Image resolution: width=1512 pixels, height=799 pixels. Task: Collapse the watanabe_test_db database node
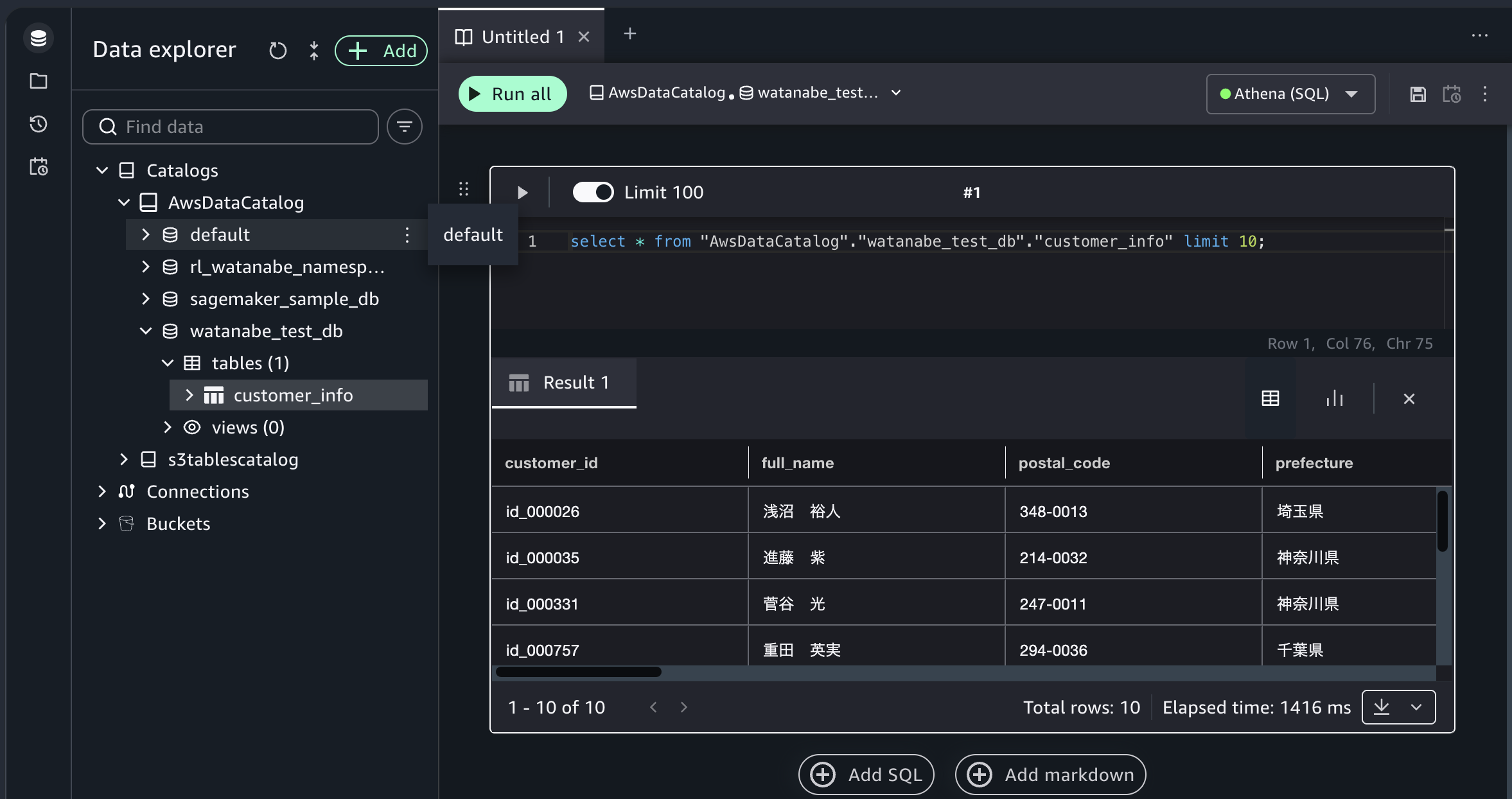pyautogui.click(x=146, y=331)
